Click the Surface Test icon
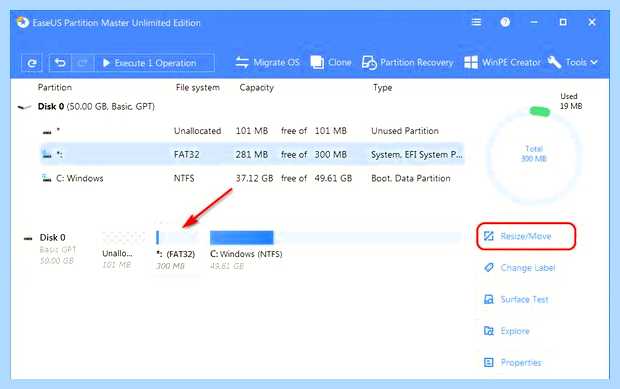This screenshot has width=620, height=389. tap(489, 299)
